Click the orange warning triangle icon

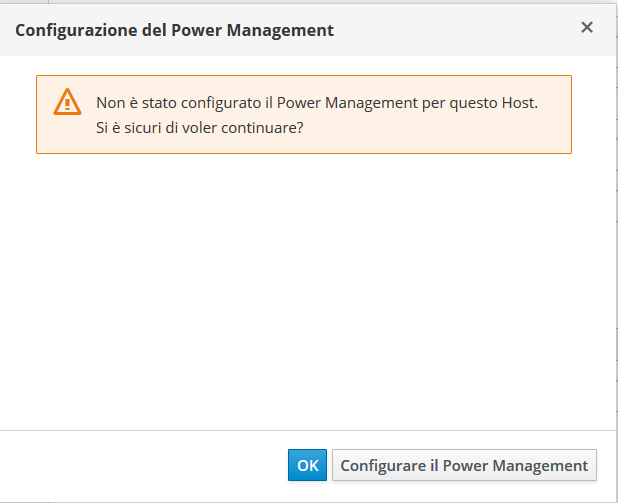point(67,101)
